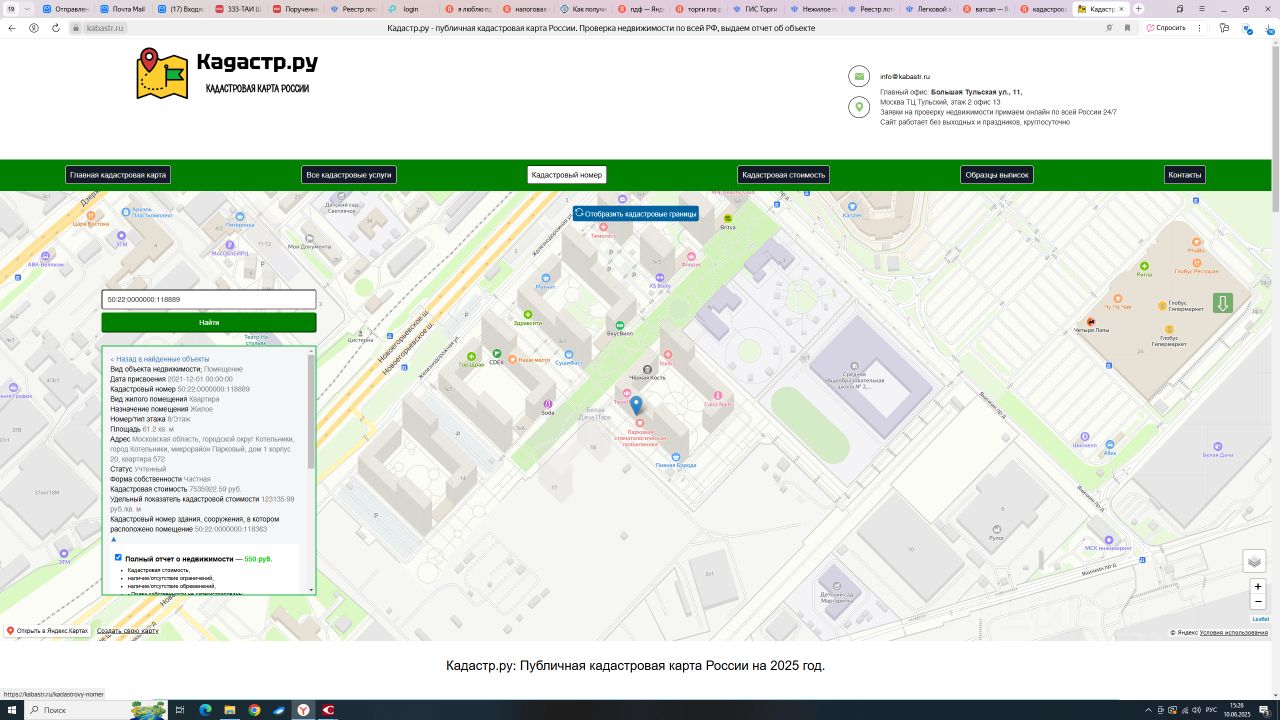Open Google Chrome from the taskbar
This screenshot has width=1280, height=720.
254,710
